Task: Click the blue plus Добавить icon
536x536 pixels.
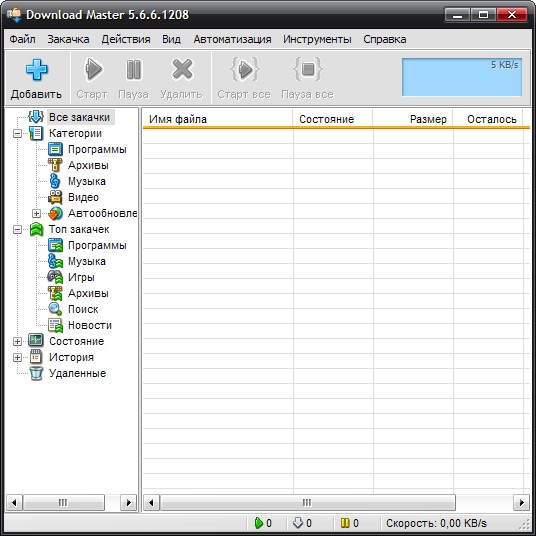Action: pos(37,70)
